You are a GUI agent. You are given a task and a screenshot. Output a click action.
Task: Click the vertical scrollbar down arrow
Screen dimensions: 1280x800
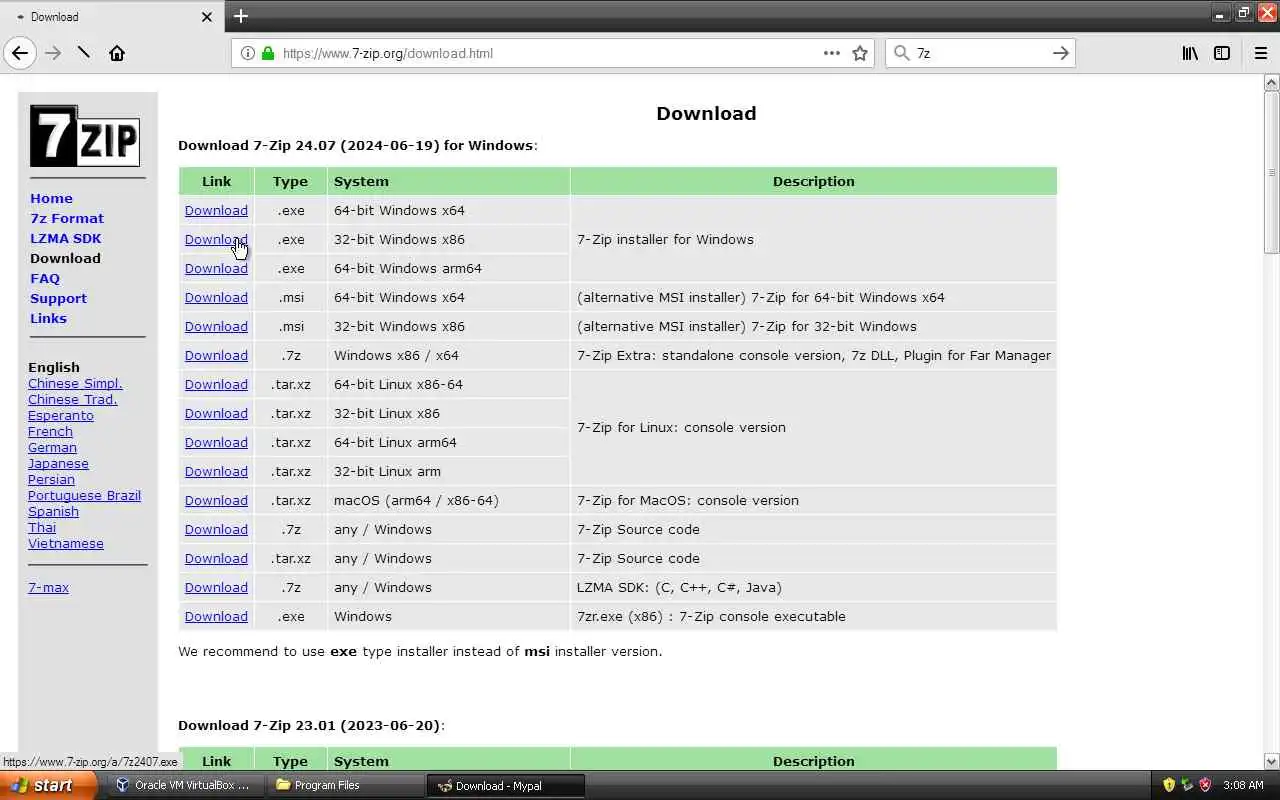[1272, 762]
